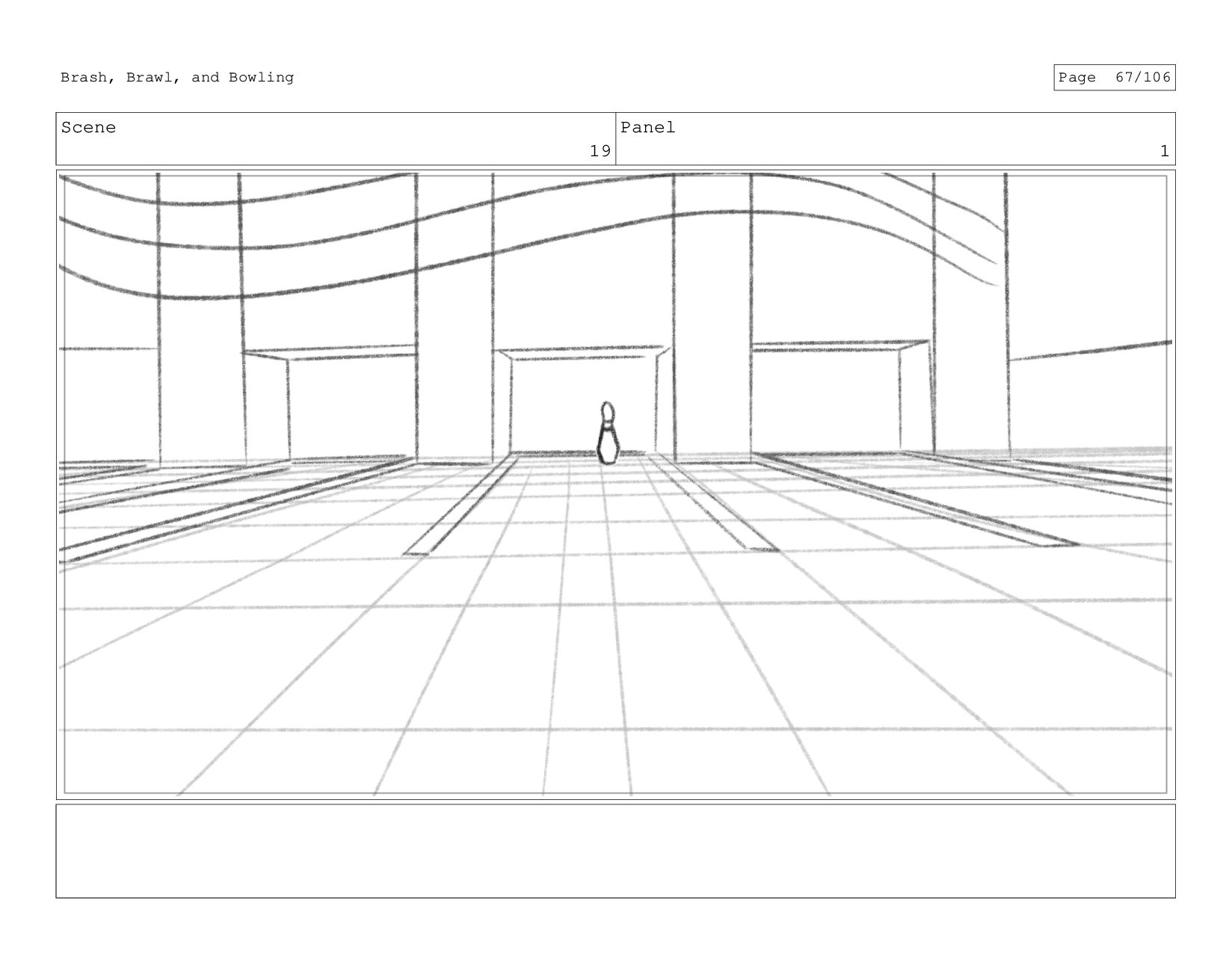
Task: Click the 'Panel' label
Action: (647, 128)
